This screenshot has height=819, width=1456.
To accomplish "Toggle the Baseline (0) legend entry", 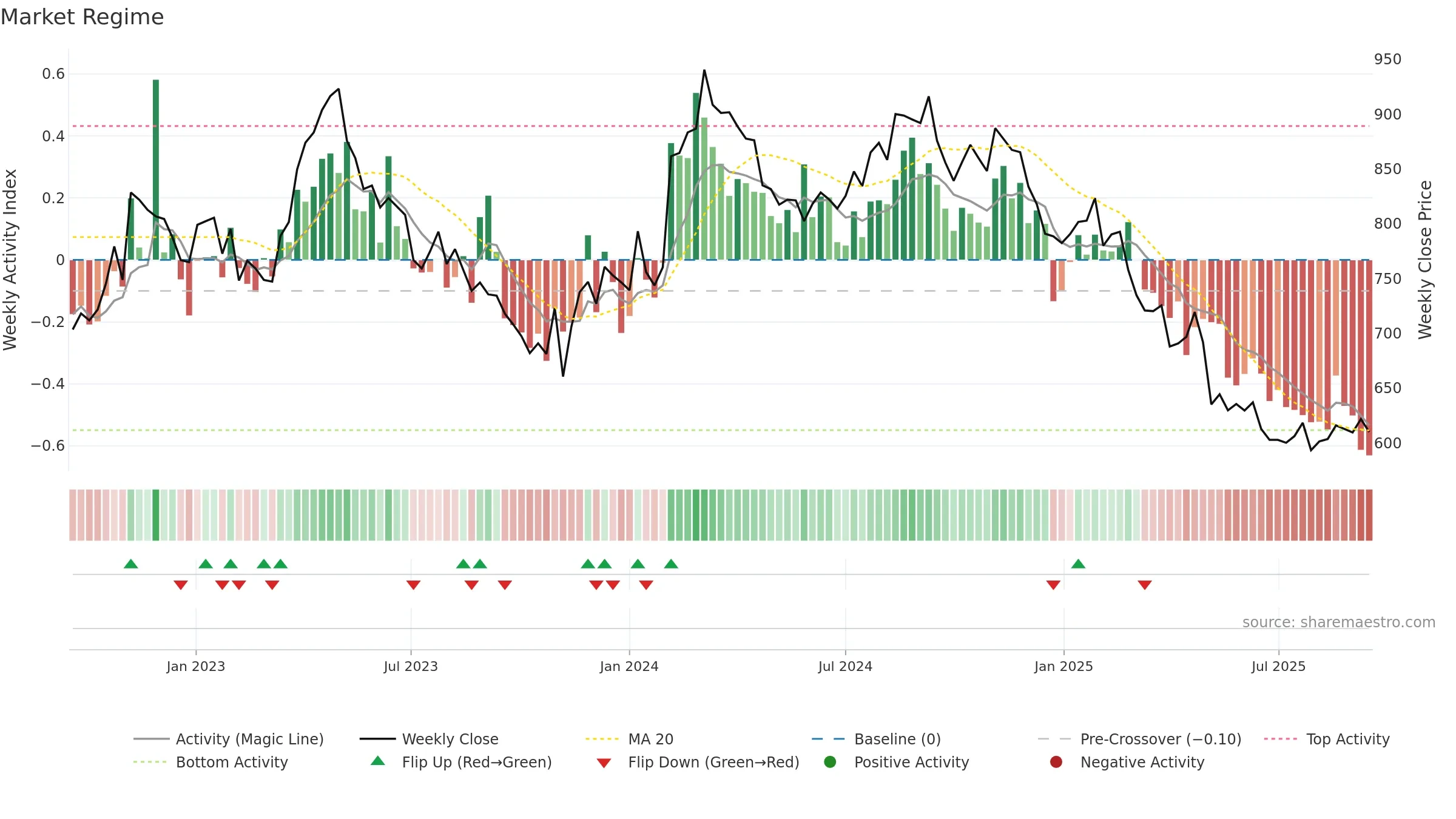I will (877, 739).
